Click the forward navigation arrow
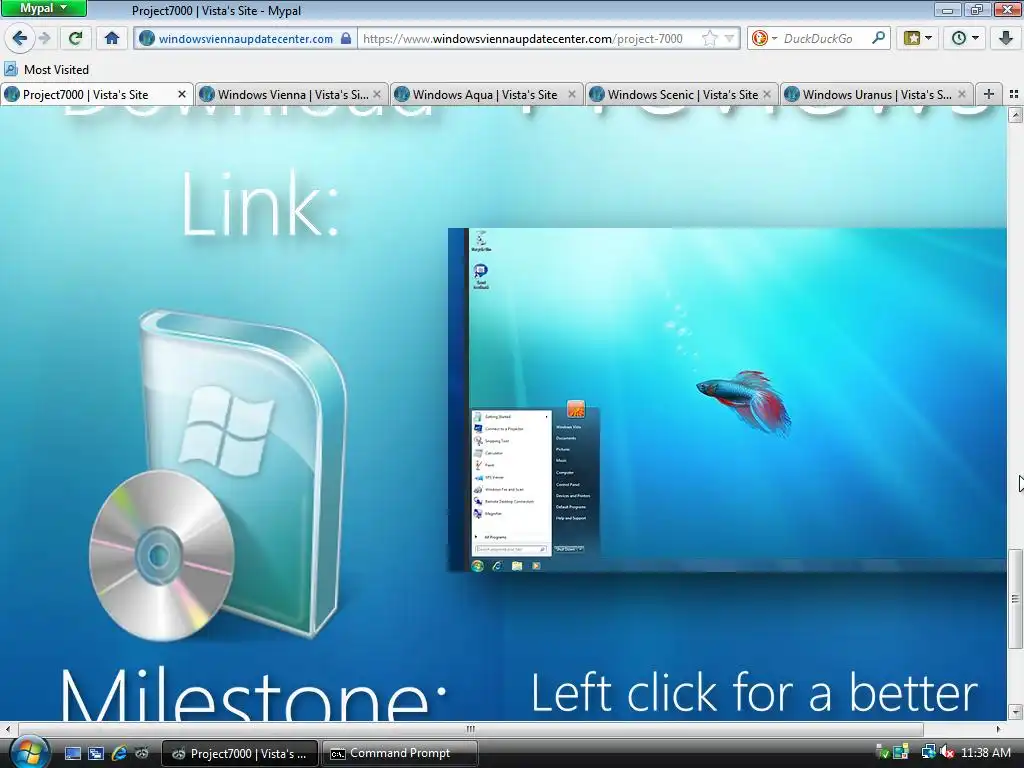This screenshot has height=768, width=1024. [x=44, y=39]
